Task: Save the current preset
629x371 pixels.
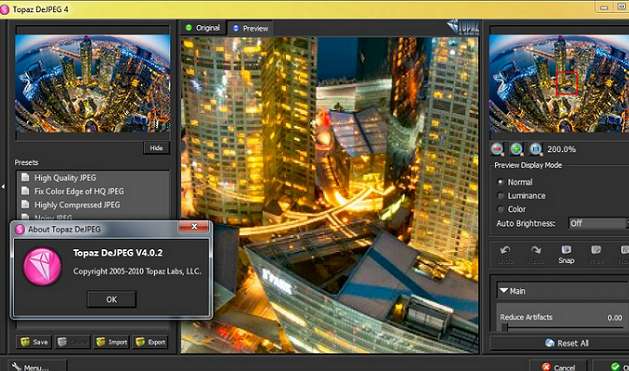Action: 34,342
